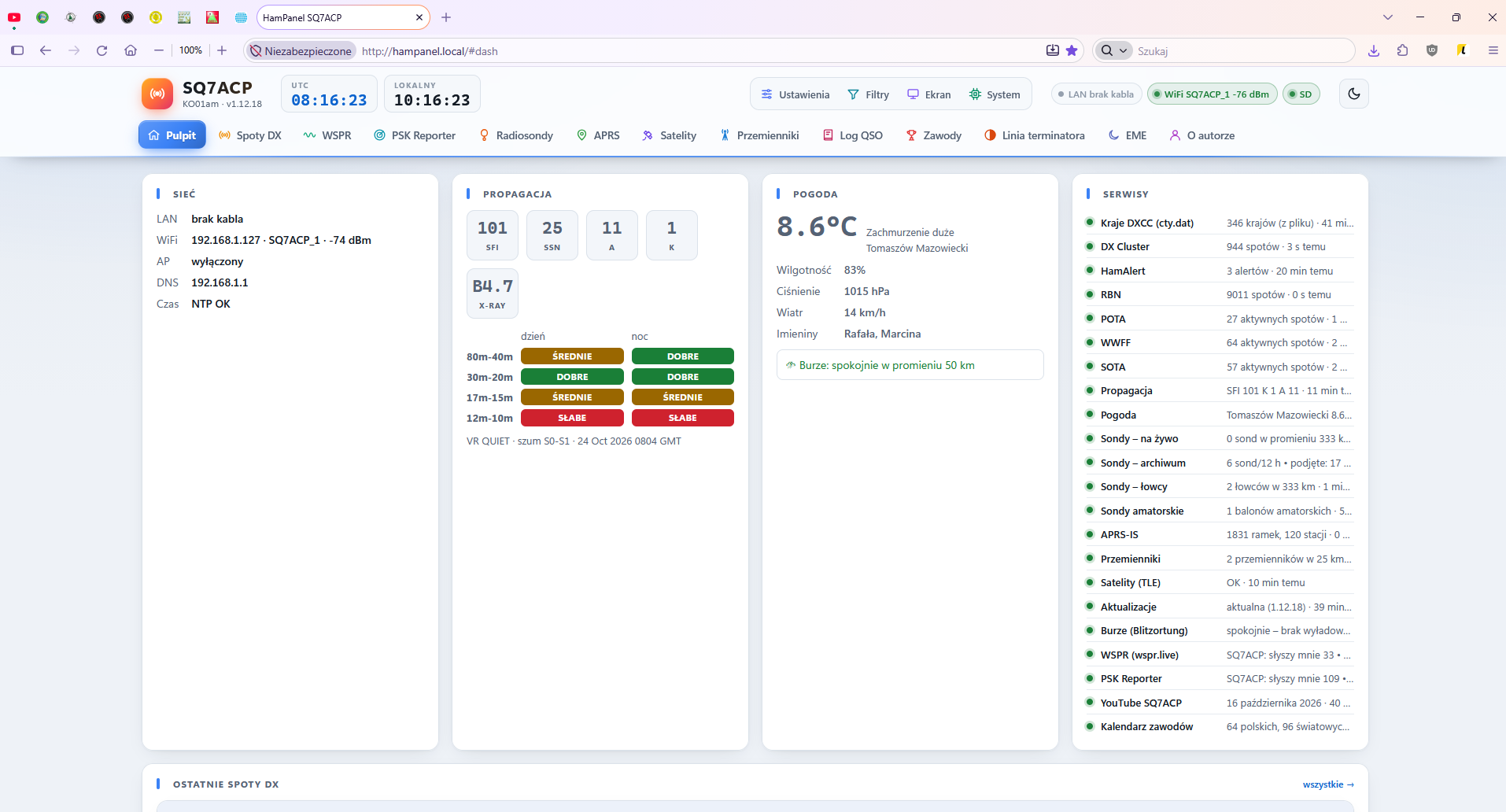This screenshot has height=812, width=1506.
Task: Open the Linia terminatora tab
Action: pos(1034,135)
